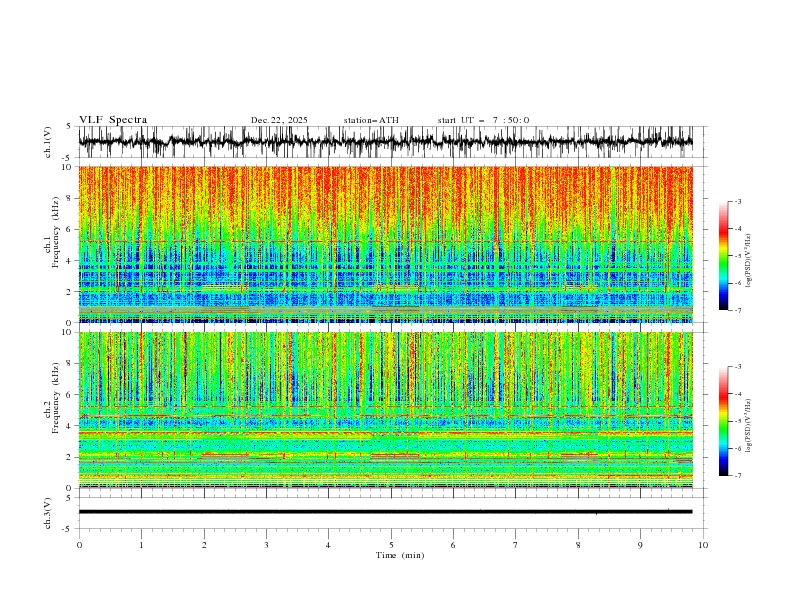
Task: Select the date 'Dec. 22, 2025'
Action: coord(279,120)
